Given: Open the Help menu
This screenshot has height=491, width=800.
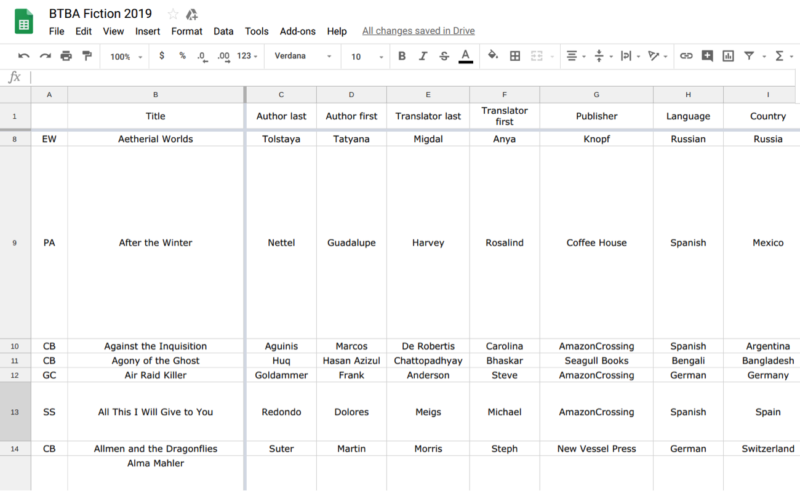Looking at the screenshot, I should pos(337,31).
